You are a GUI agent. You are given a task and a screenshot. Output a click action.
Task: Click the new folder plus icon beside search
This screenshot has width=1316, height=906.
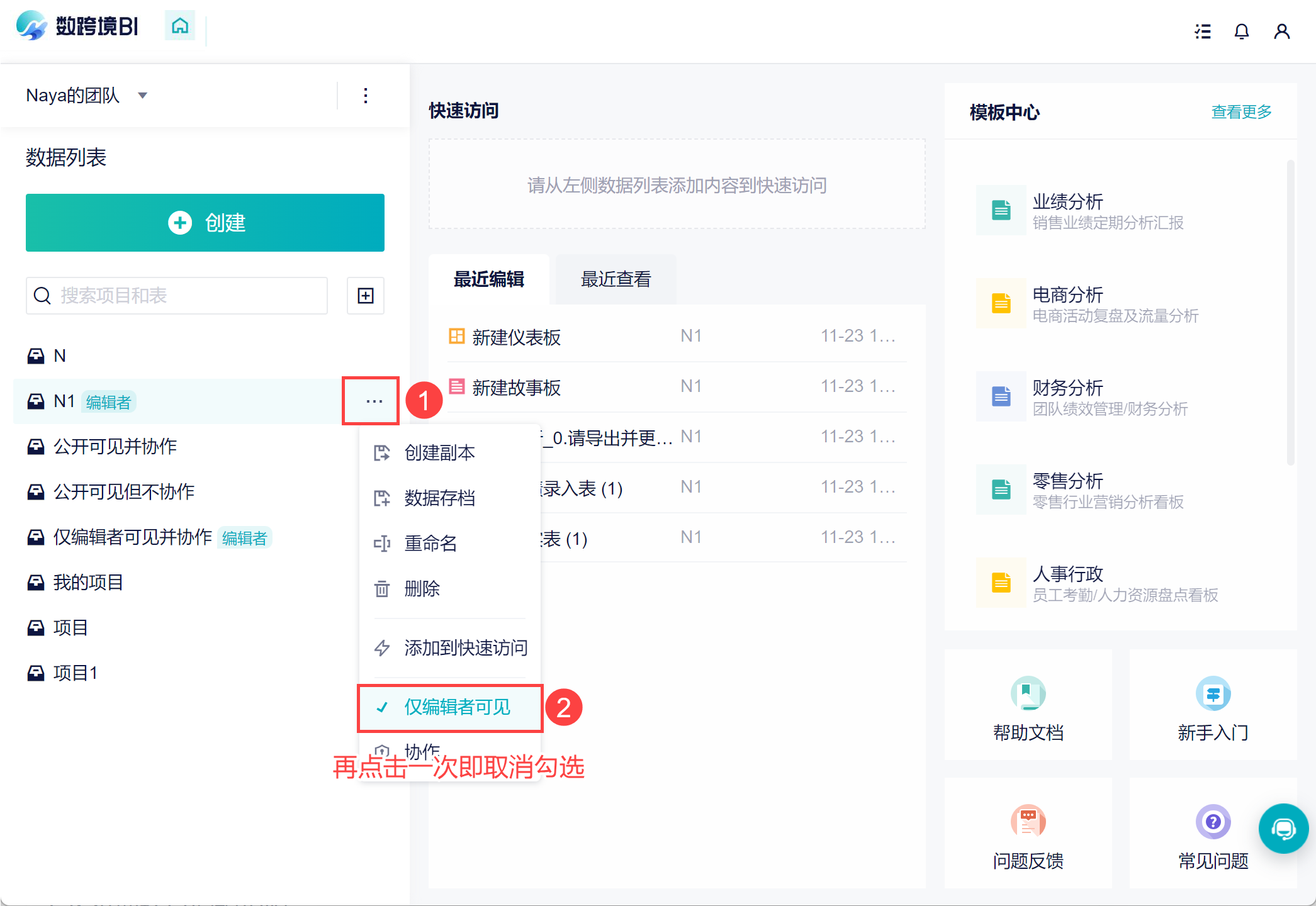366,296
